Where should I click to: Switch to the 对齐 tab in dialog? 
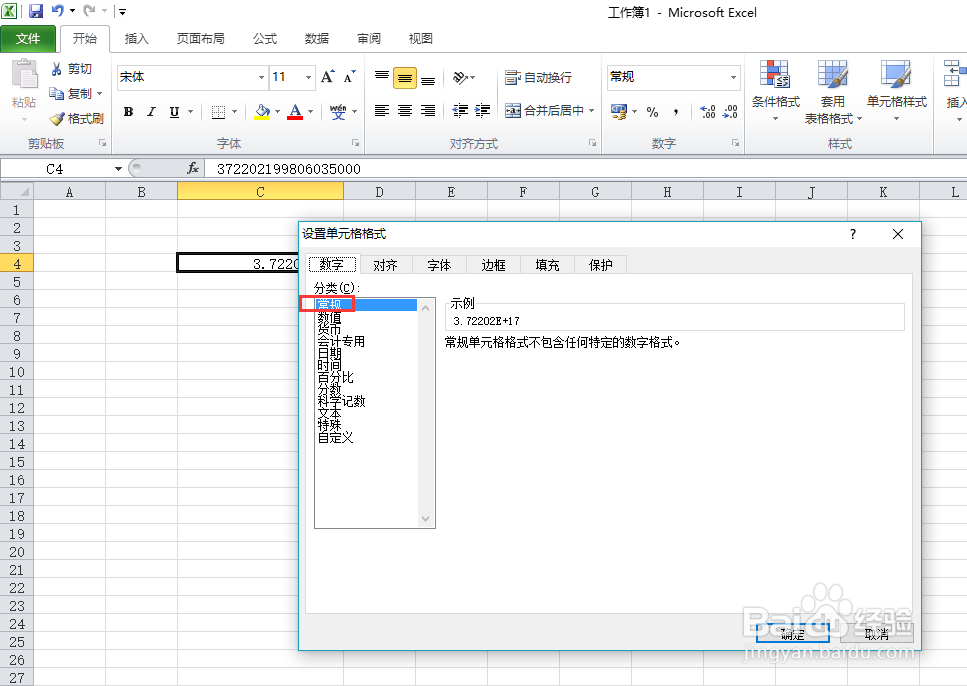pyautogui.click(x=386, y=264)
